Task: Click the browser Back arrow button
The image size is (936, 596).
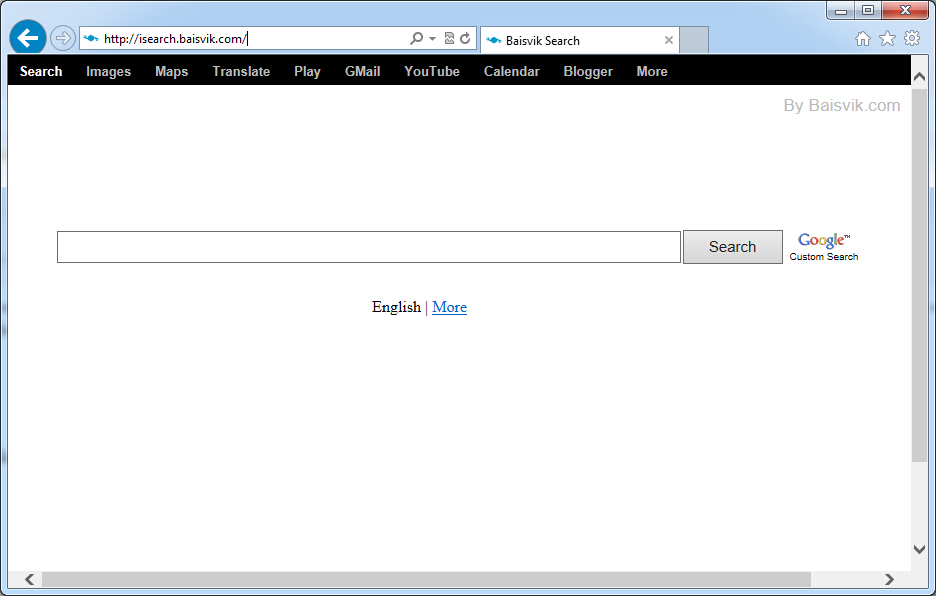Action: coord(27,38)
